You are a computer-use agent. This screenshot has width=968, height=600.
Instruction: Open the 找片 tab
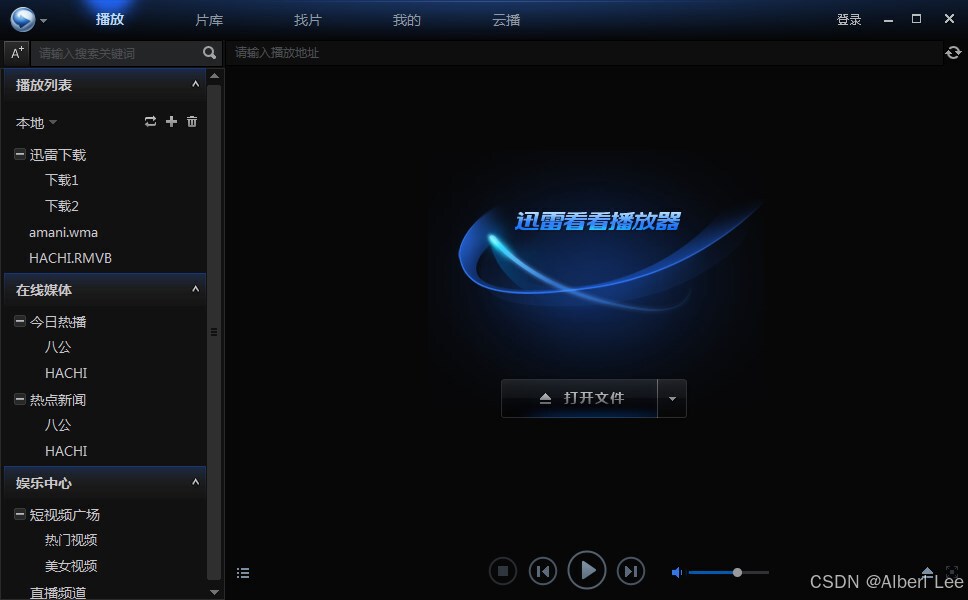coord(307,20)
